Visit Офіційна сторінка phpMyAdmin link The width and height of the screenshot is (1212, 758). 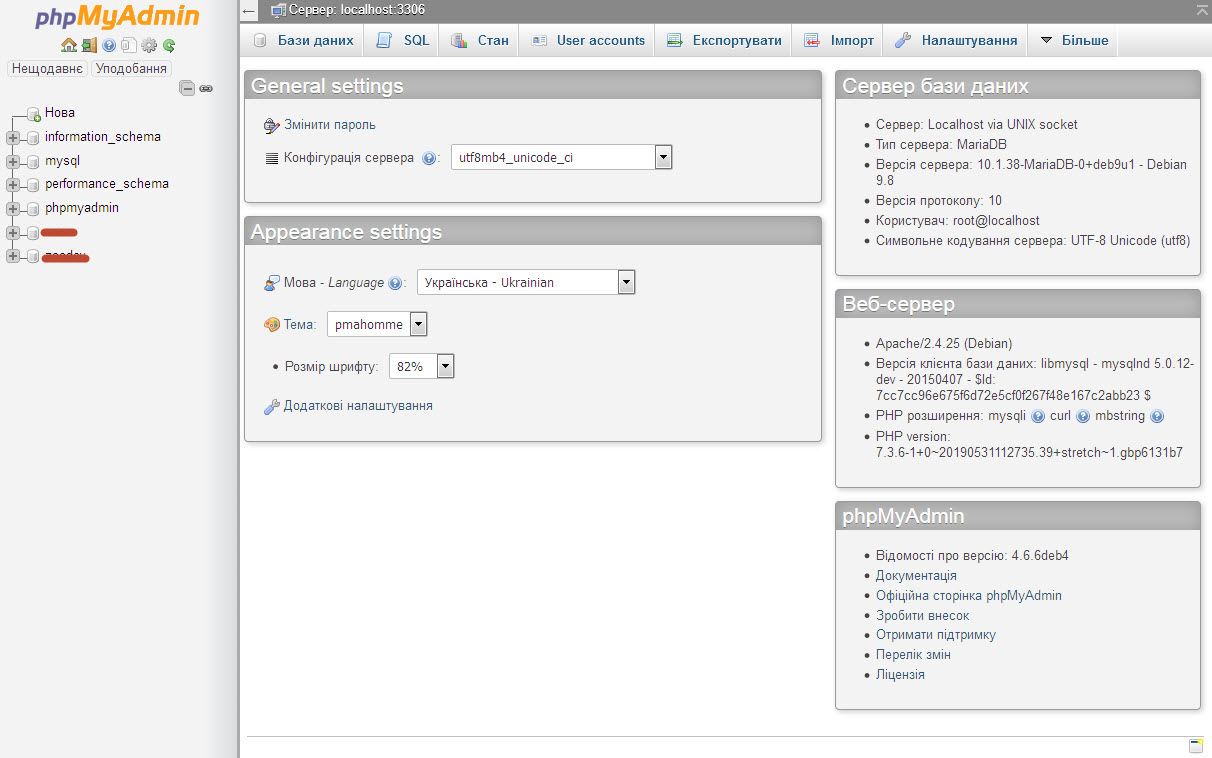coord(969,595)
